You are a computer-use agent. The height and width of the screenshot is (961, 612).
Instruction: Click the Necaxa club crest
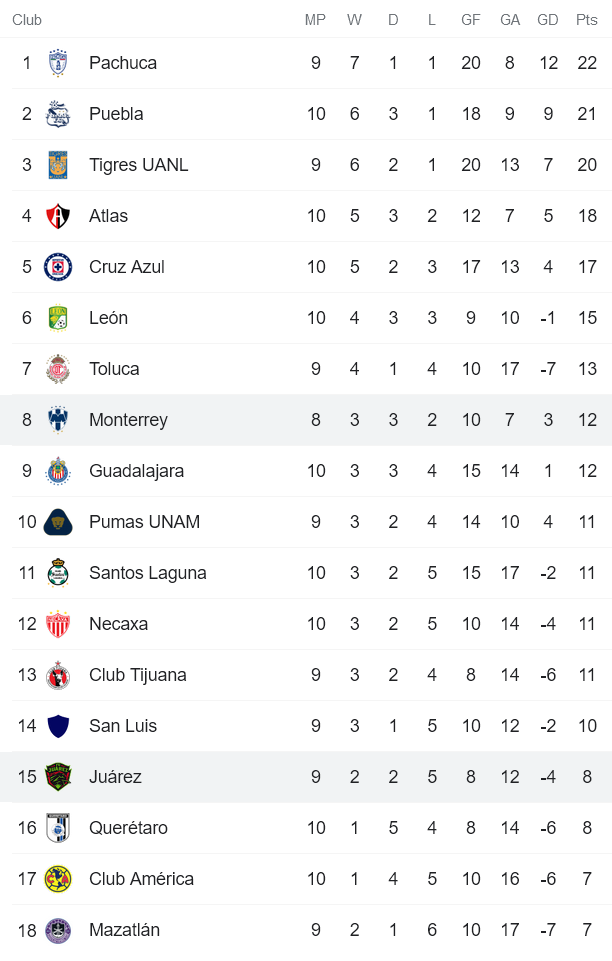(x=59, y=623)
